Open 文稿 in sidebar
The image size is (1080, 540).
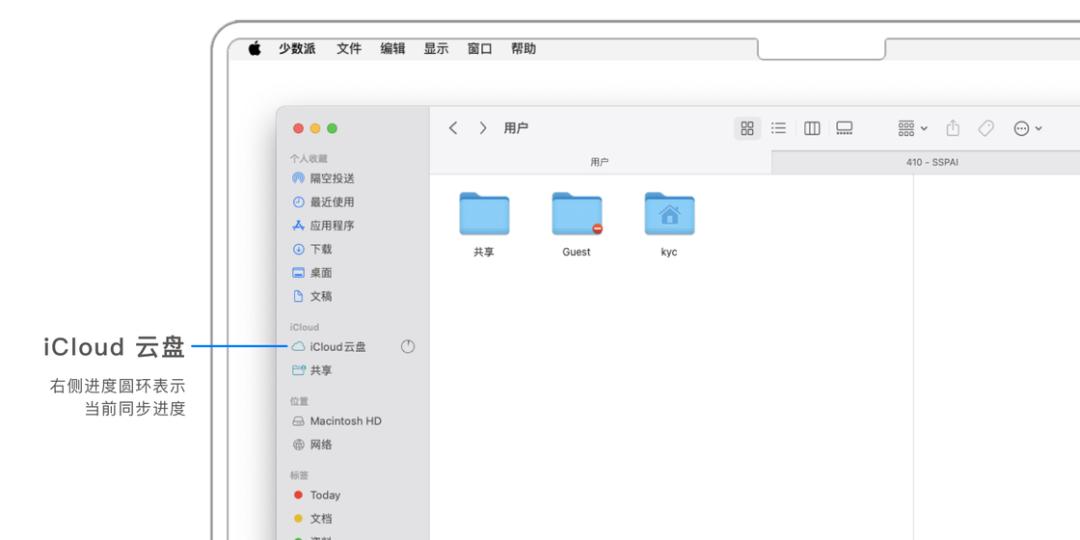(x=312, y=296)
